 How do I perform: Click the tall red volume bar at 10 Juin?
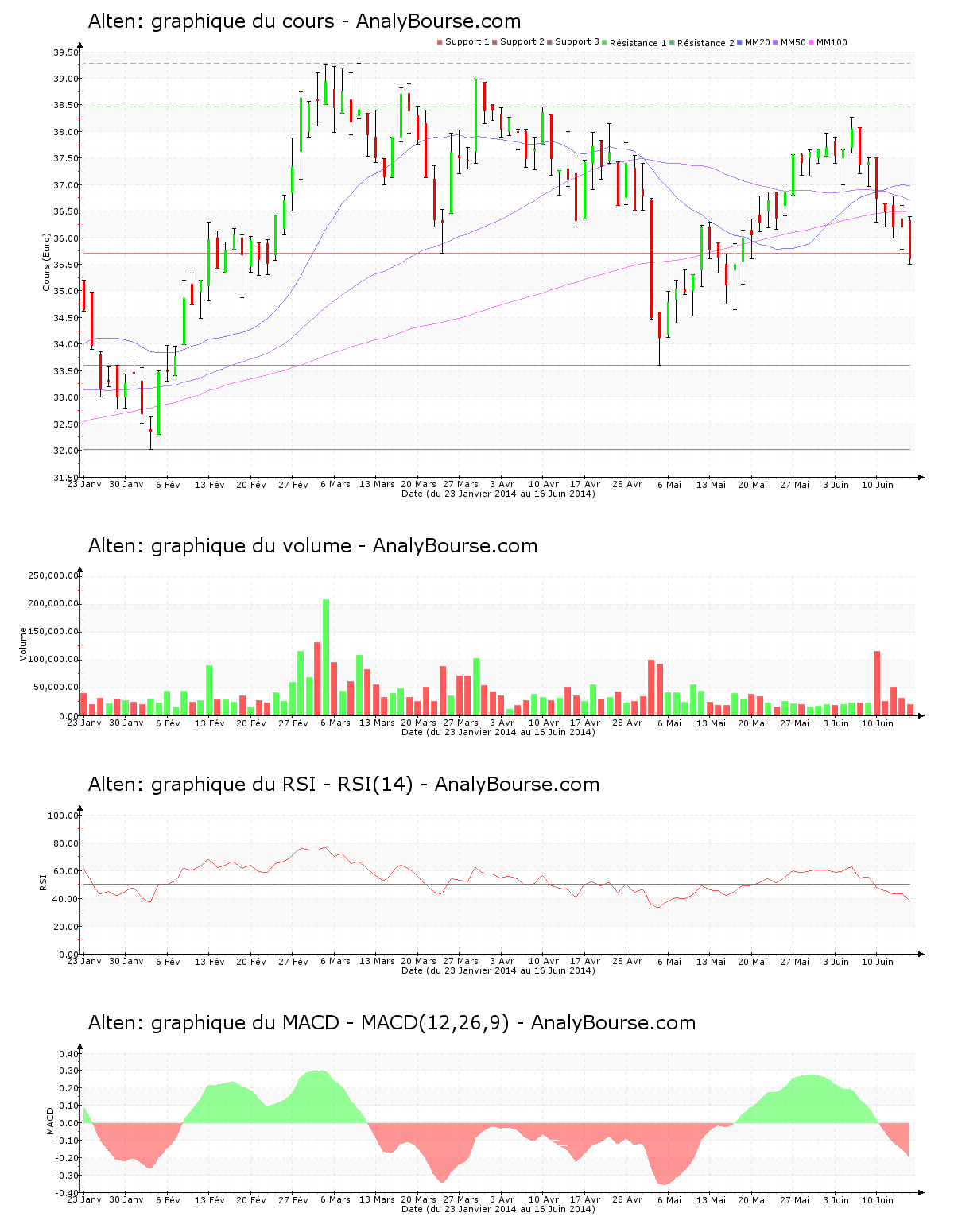[877, 684]
